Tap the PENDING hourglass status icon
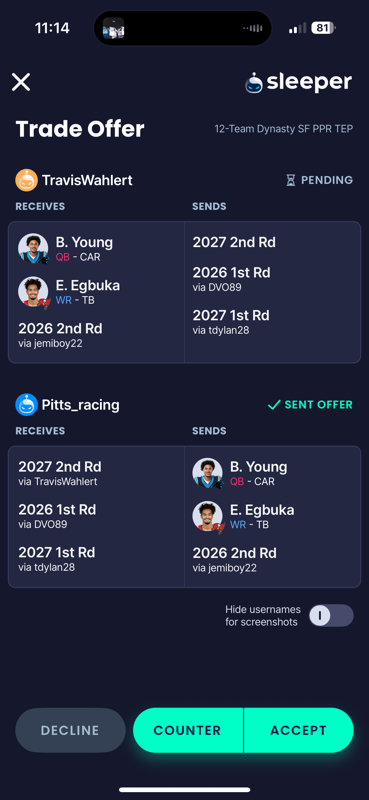The image size is (369, 800). (290, 180)
